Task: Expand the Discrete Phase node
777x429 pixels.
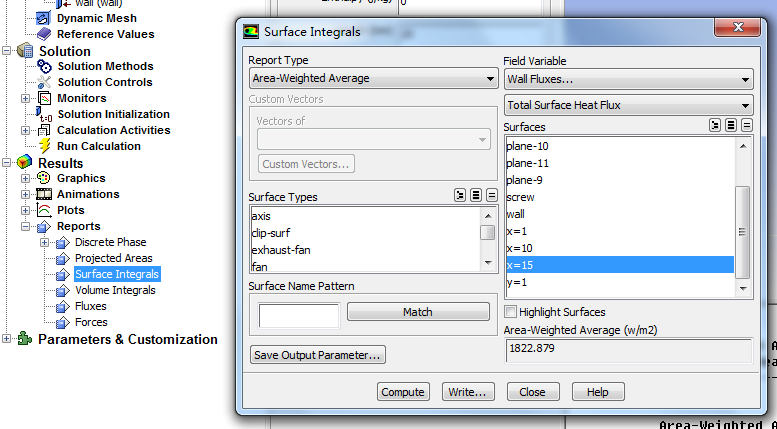Action: pos(44,242)
